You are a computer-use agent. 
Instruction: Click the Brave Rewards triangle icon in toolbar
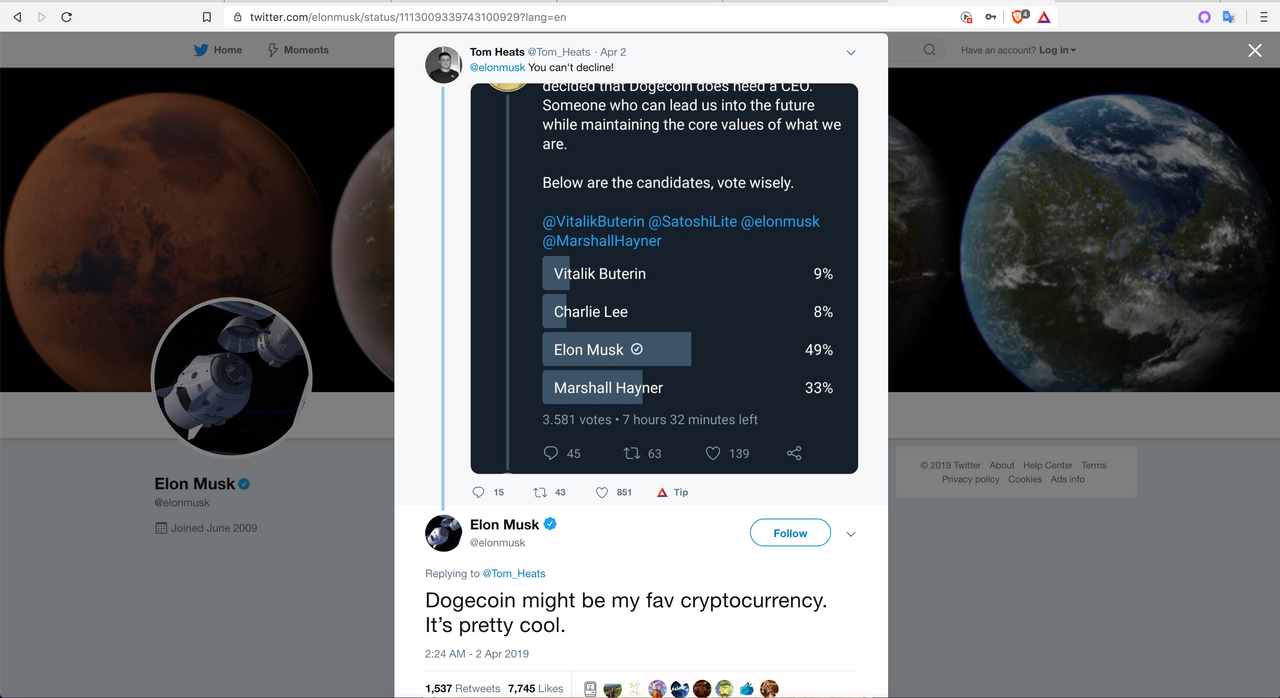pos(1043,17)
